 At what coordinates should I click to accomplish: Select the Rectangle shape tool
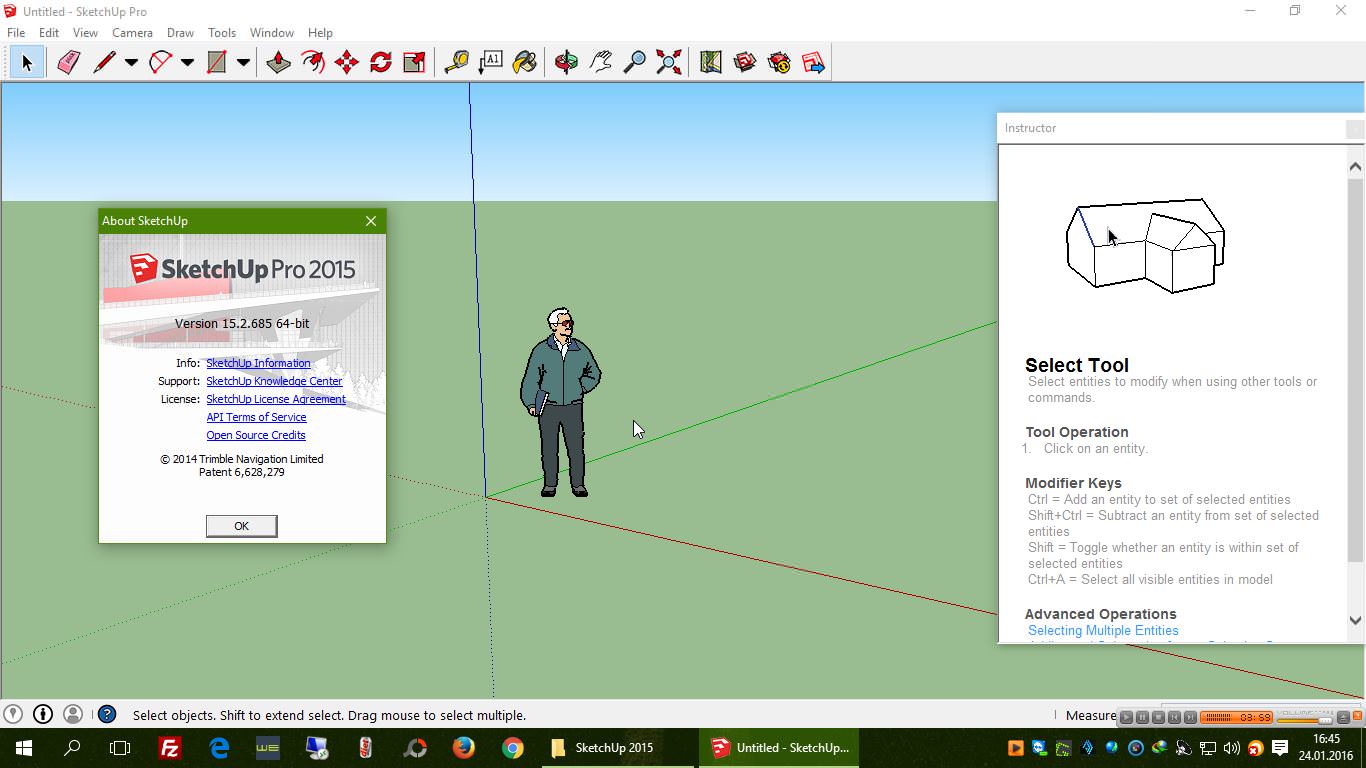pyautogui.click(x=216, y=62)
